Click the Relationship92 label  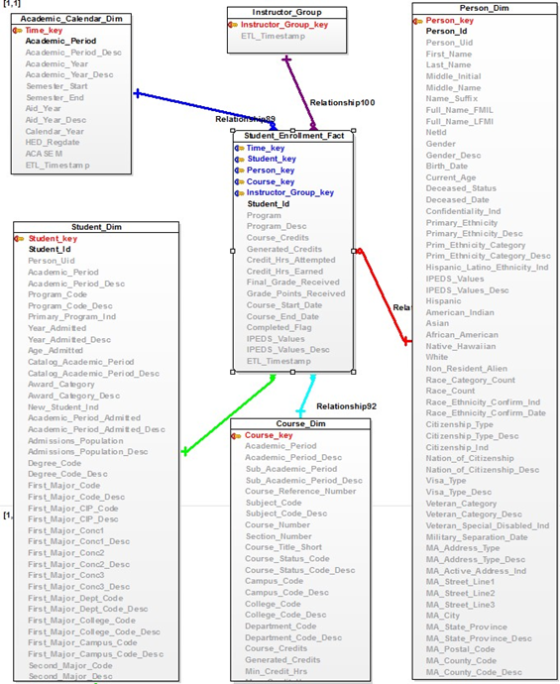tap(346, 407)
